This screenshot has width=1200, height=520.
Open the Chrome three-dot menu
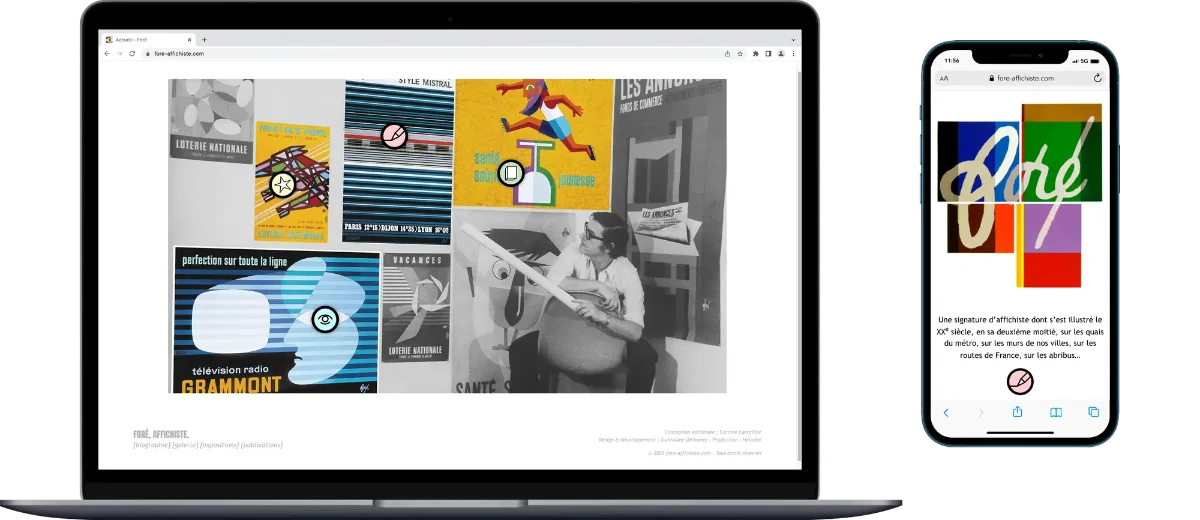(x=793, y=53)
